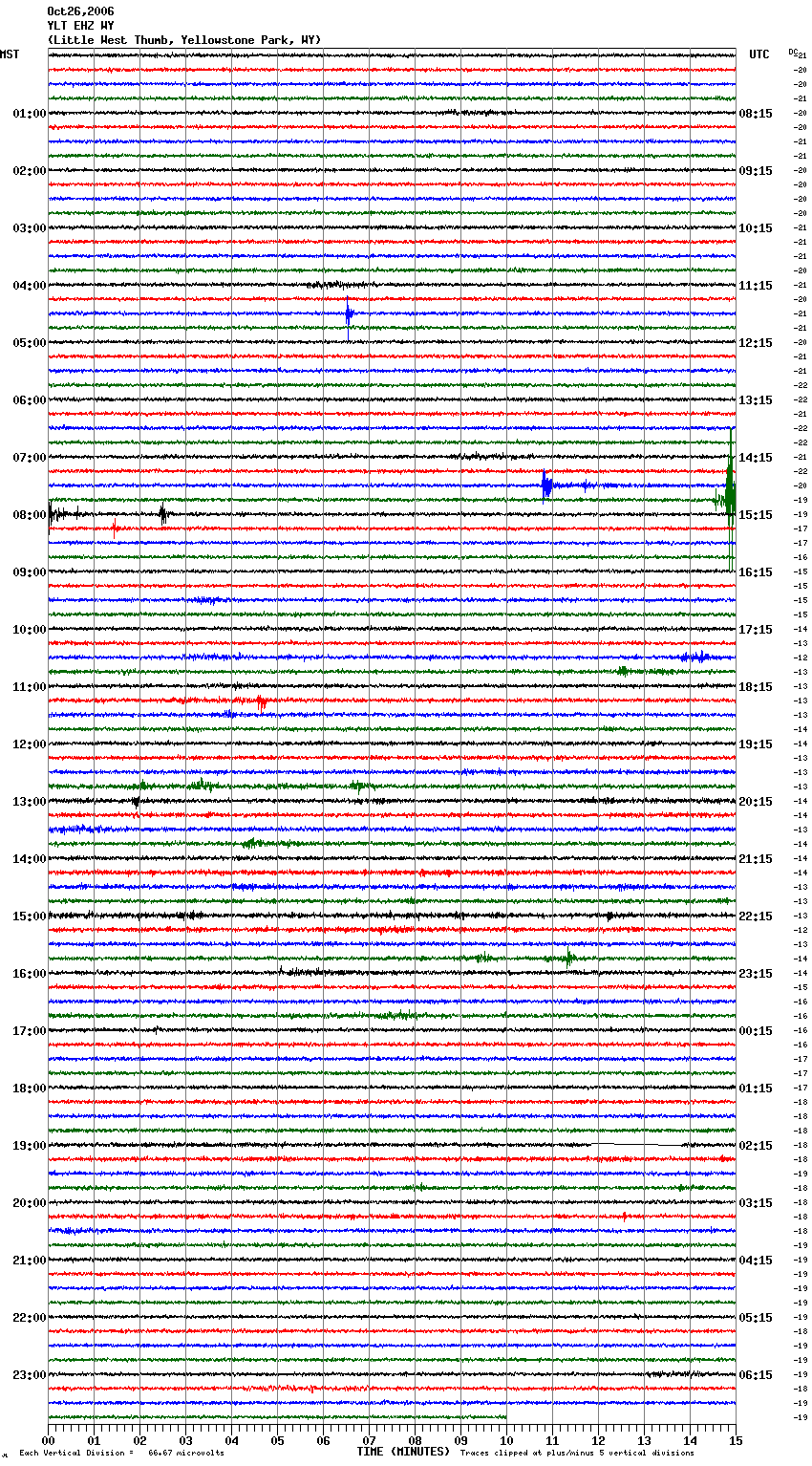Click the 15:15 UTC time label
Image resolution: width=812 pixels, height=1466 pixels.
tap(756, 515)
